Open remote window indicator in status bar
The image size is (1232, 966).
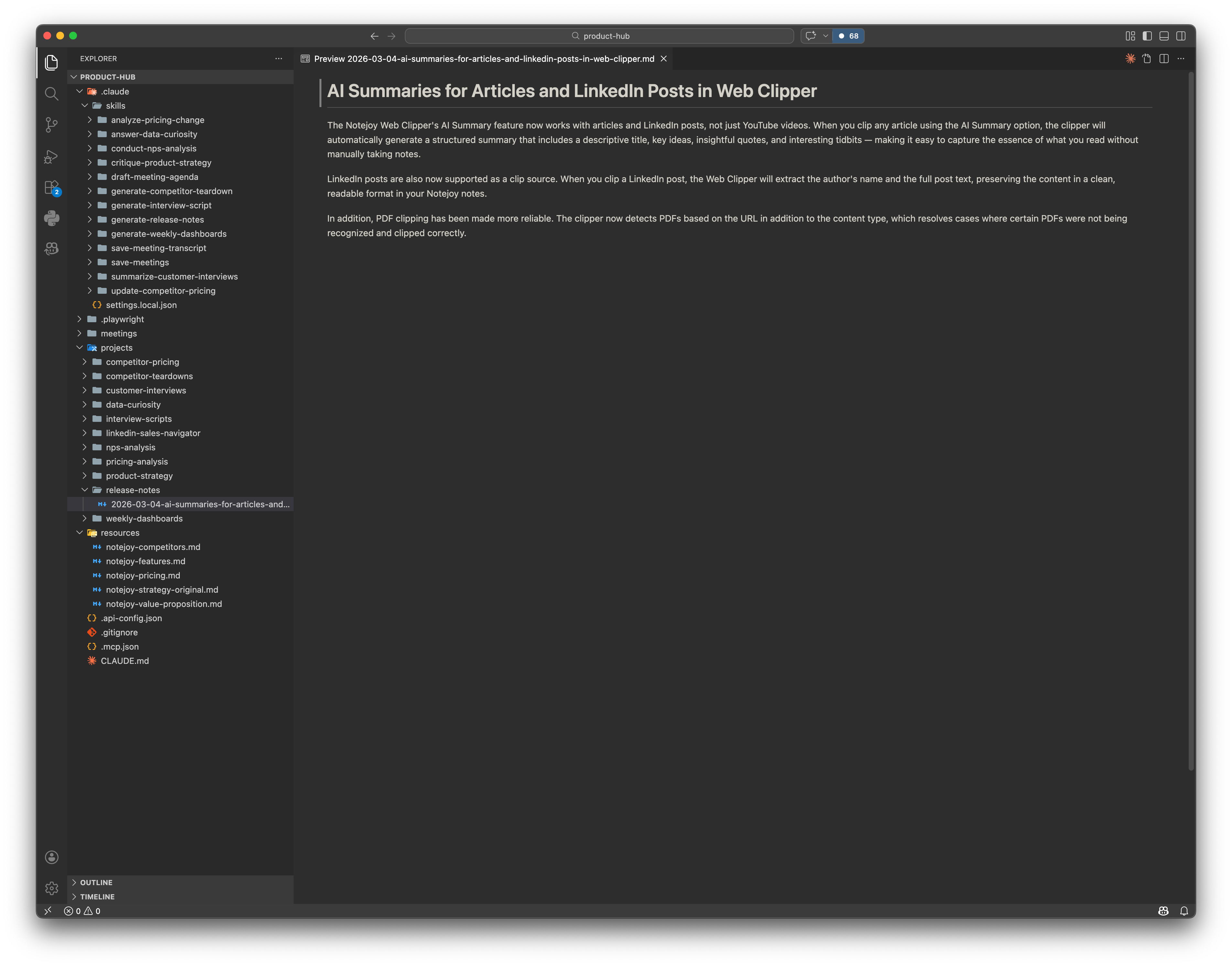pos(49,911)
